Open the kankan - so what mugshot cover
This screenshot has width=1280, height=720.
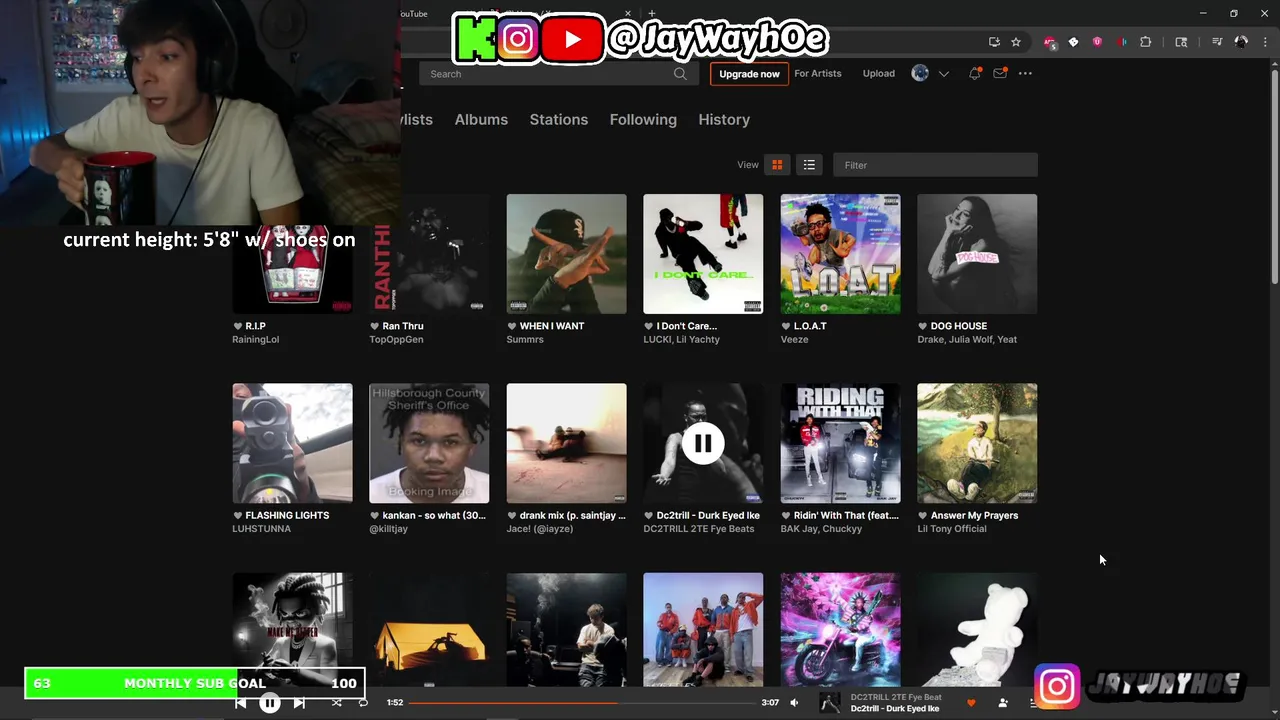pos(429,443)
